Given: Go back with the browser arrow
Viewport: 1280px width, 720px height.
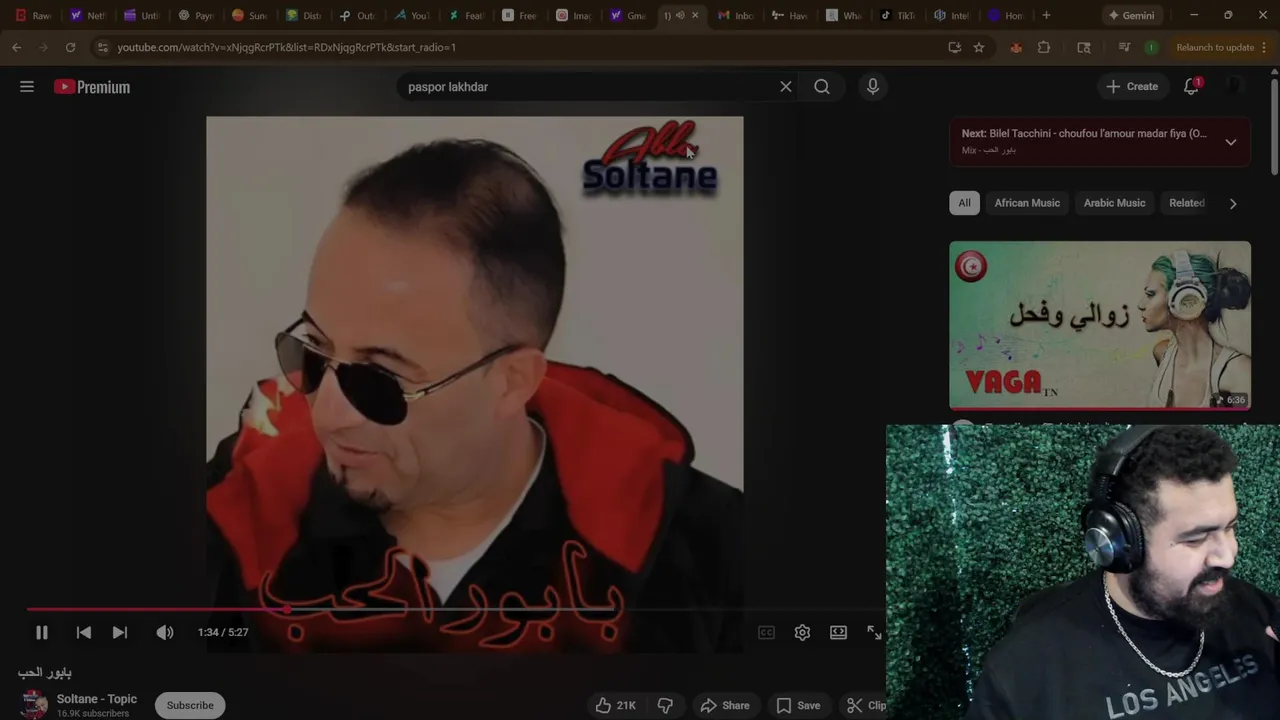Looking at the screenshot, I should click(17, 47).
